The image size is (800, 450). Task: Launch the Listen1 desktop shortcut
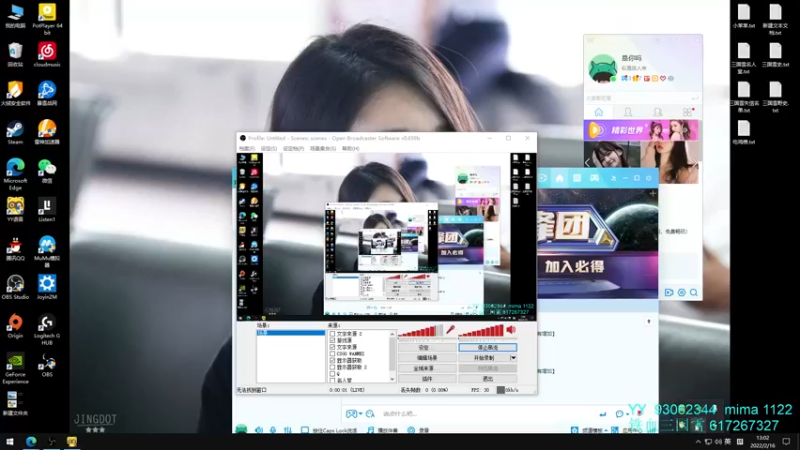[47, 210]
